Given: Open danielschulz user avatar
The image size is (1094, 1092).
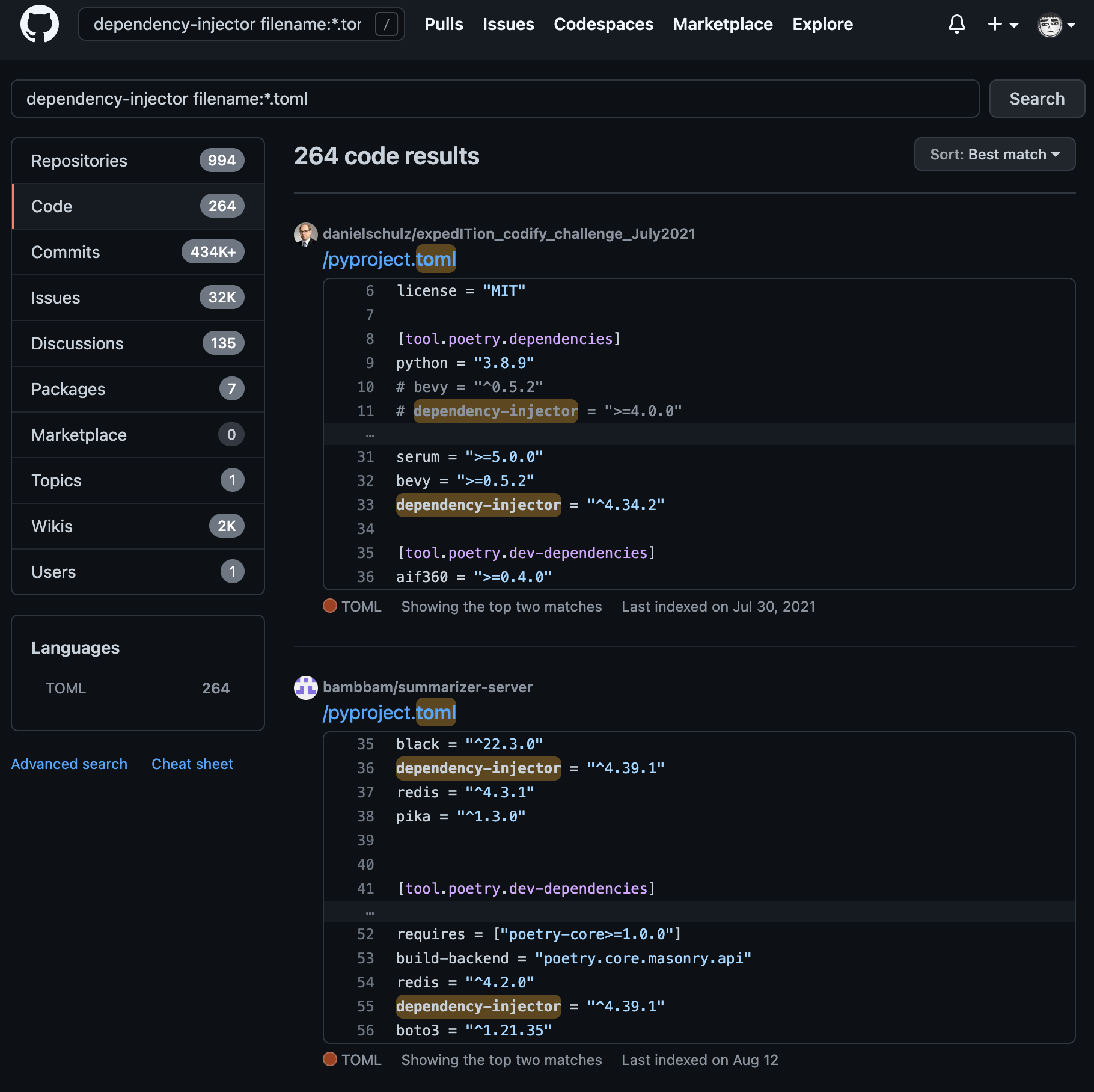Looking at the screenshot, I should click(x=305, y=234).
